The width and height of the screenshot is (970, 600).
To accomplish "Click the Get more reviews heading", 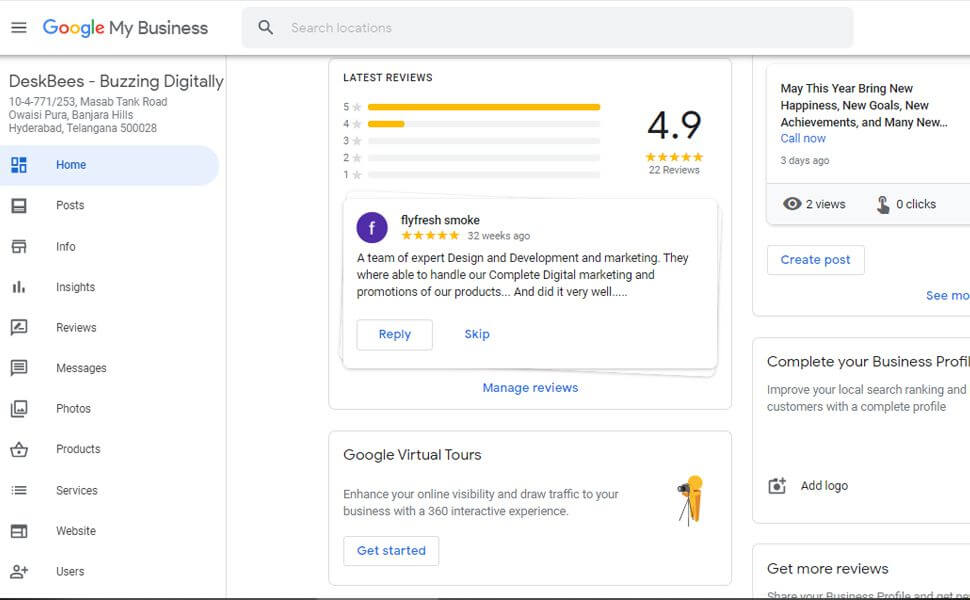I will (828, 568).
